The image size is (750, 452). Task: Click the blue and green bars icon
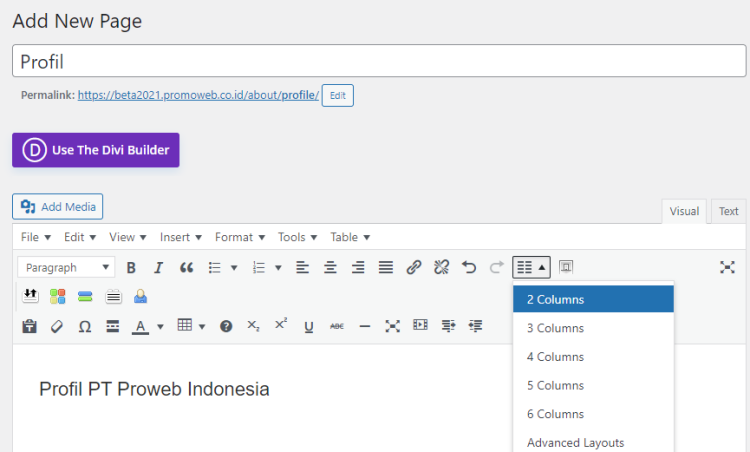click(85, 297)
